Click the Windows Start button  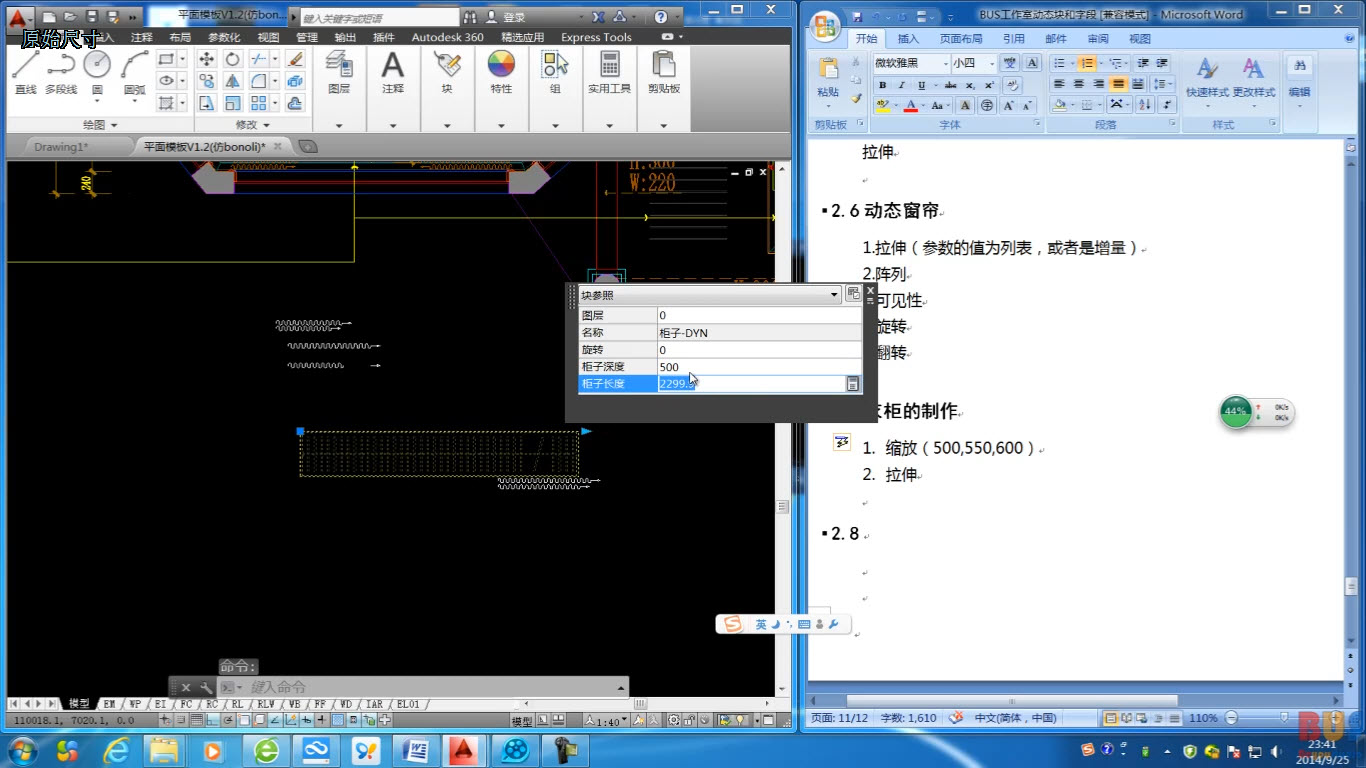(x=22, y=749)
